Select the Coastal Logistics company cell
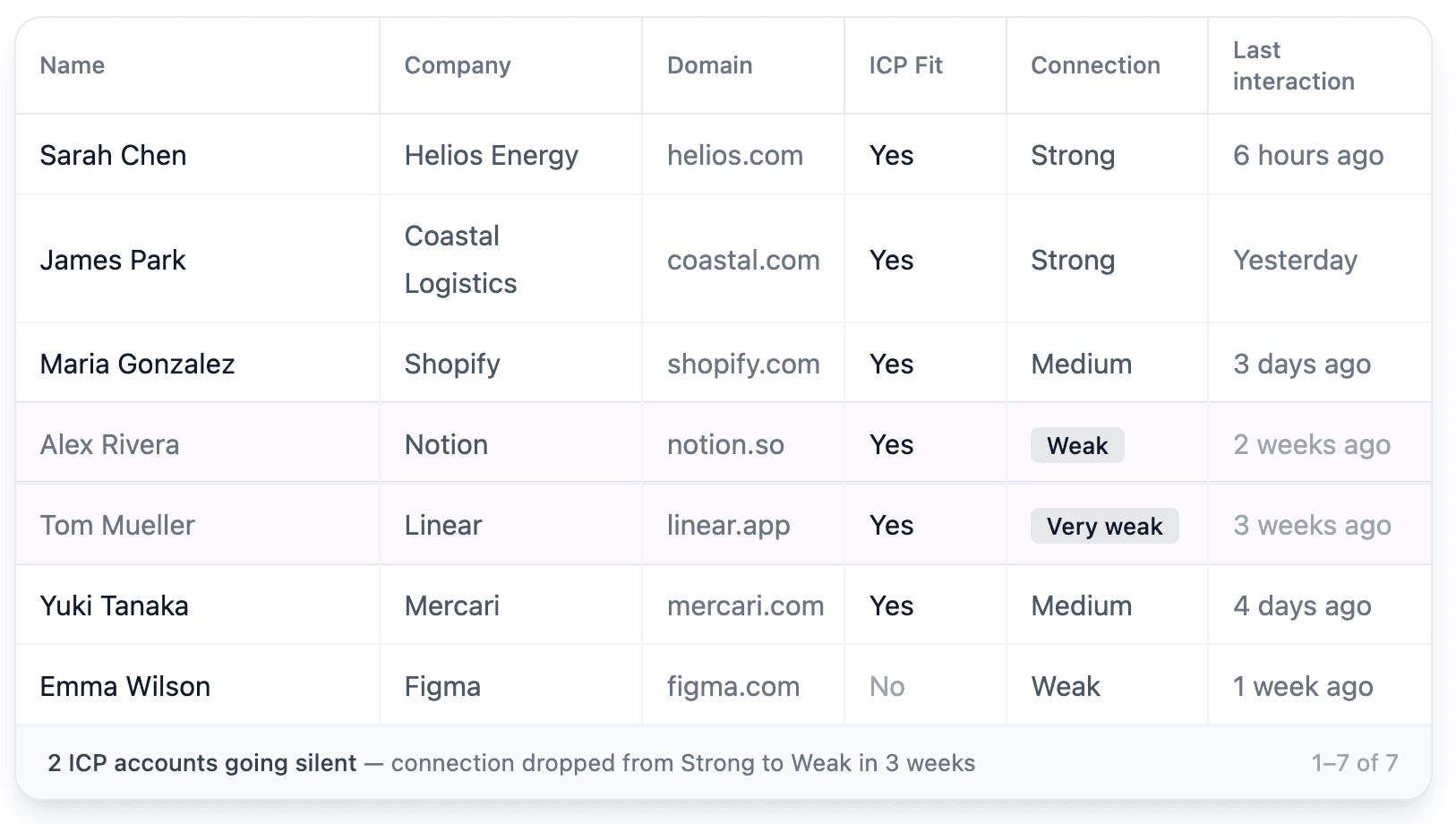The width and height of the screenshot is (1456, 824). [460, 260]
